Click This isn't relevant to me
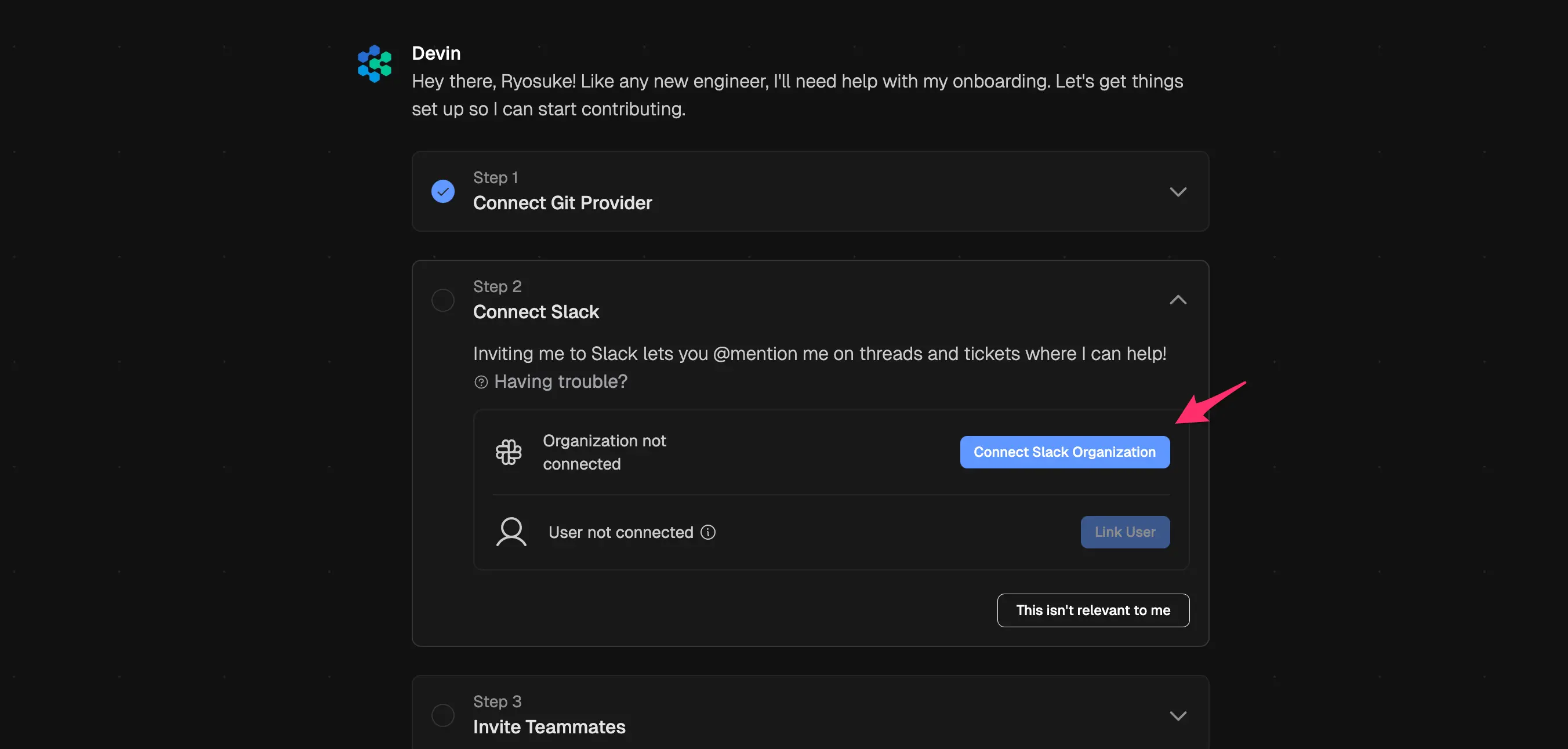Viewport: 1568px width, 749px height. pyautogui.click(x=1092, y=610)
